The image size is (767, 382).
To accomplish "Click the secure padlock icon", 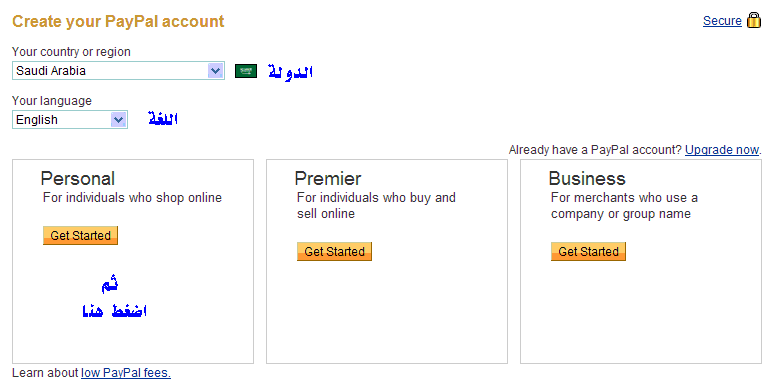I will [754, 21].
